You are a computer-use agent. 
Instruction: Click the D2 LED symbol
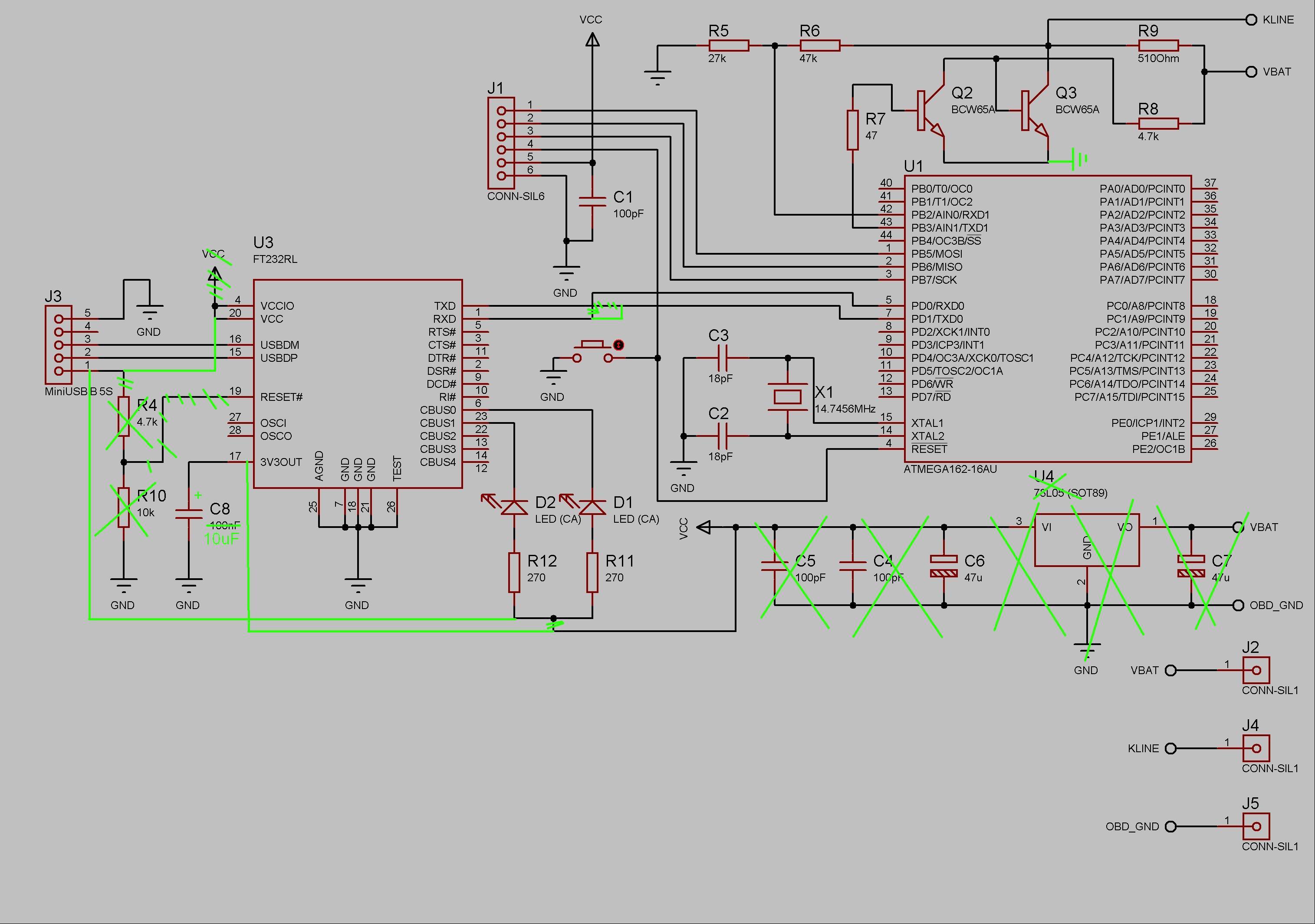pyautogui.click(x=514, y=507)
